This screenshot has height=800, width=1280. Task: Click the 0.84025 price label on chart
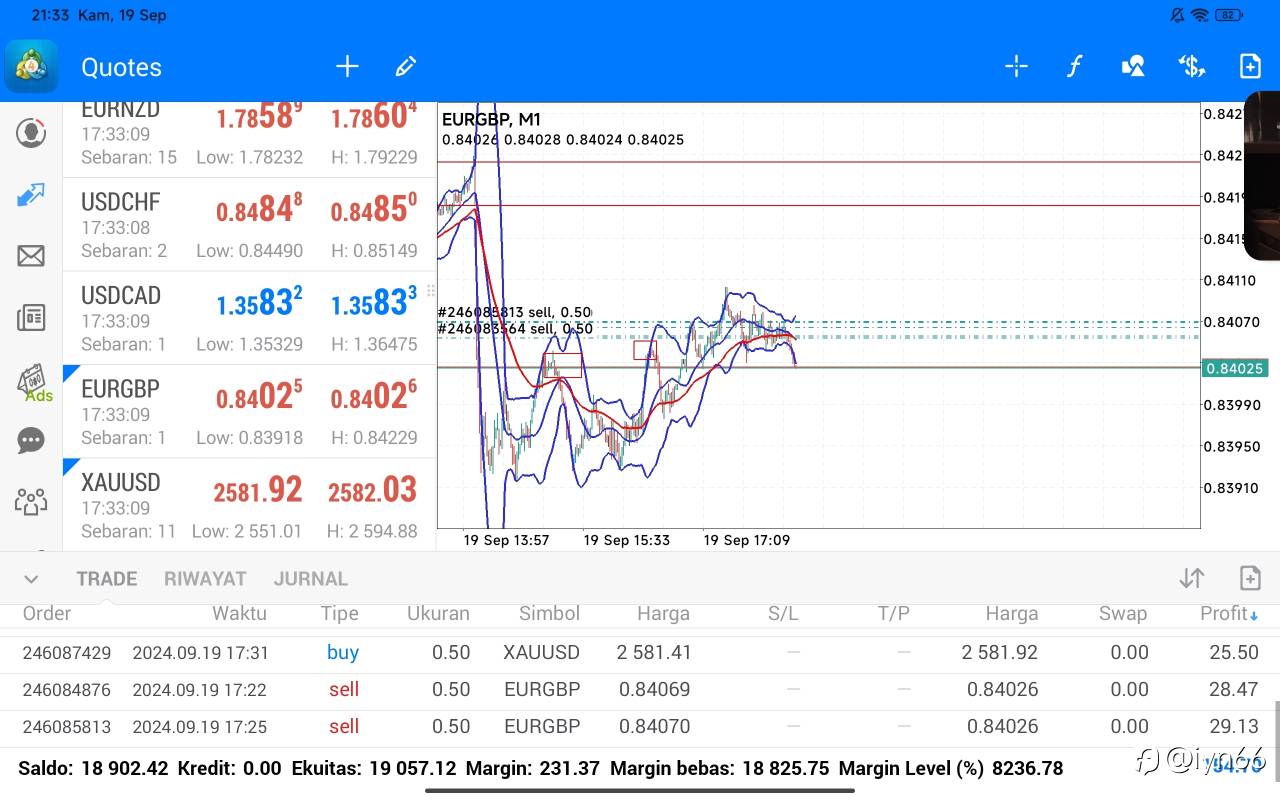(1235, 368)
